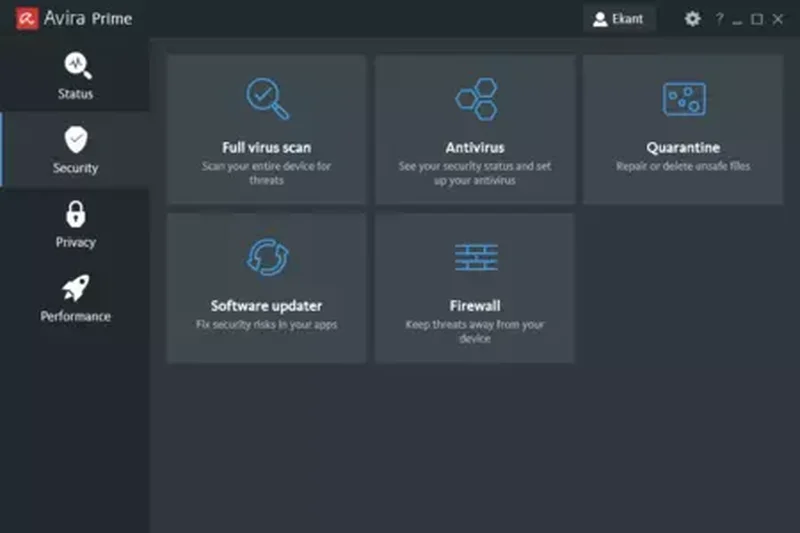Screen dimensions: 800x533
Task: Switch to the Privacy tab label
Action: pos(76,242)
